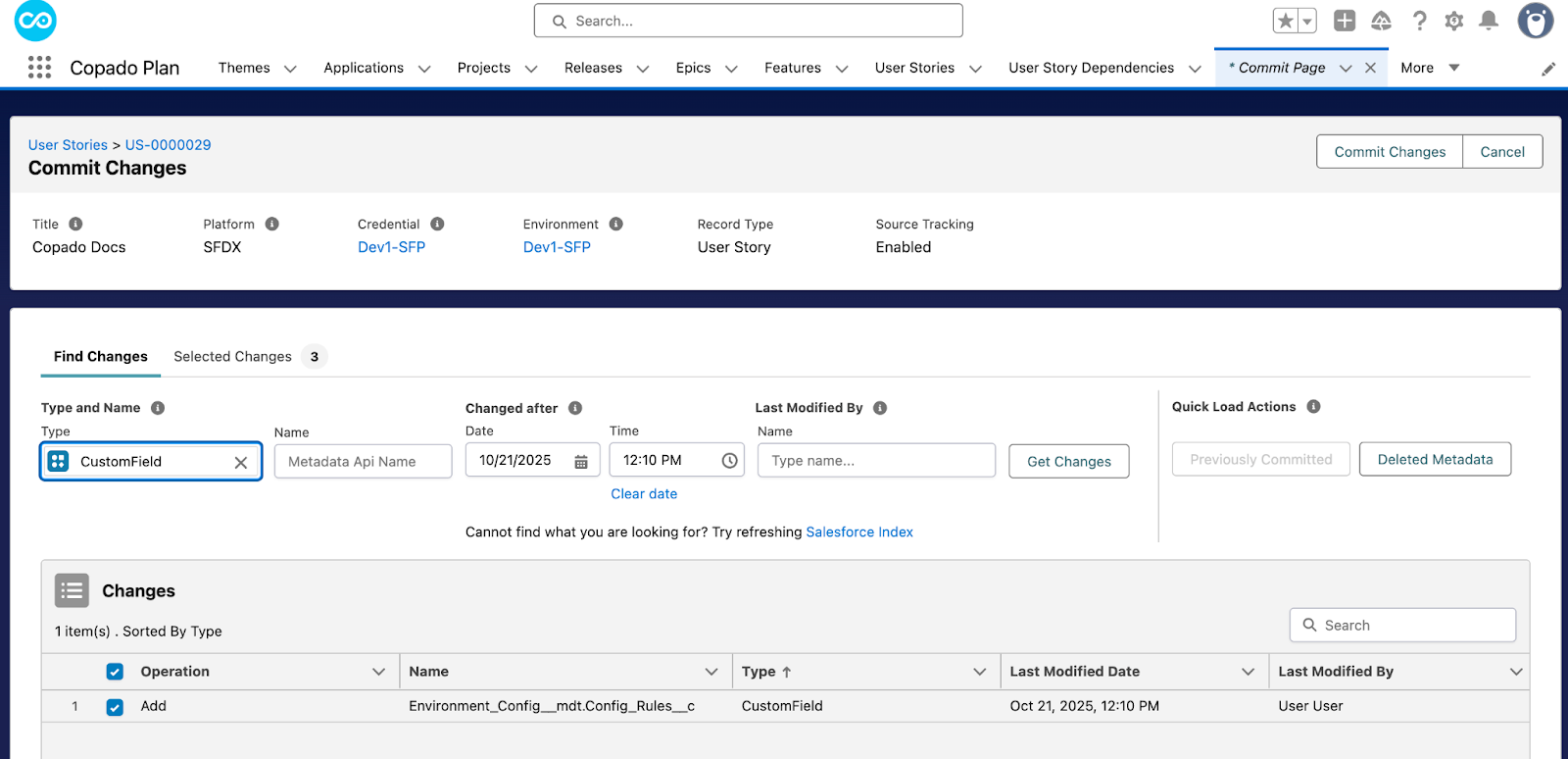Click the Favorites star icon
The width and height of the screenshot is (1568, 759).
(x=1285, y=21)
